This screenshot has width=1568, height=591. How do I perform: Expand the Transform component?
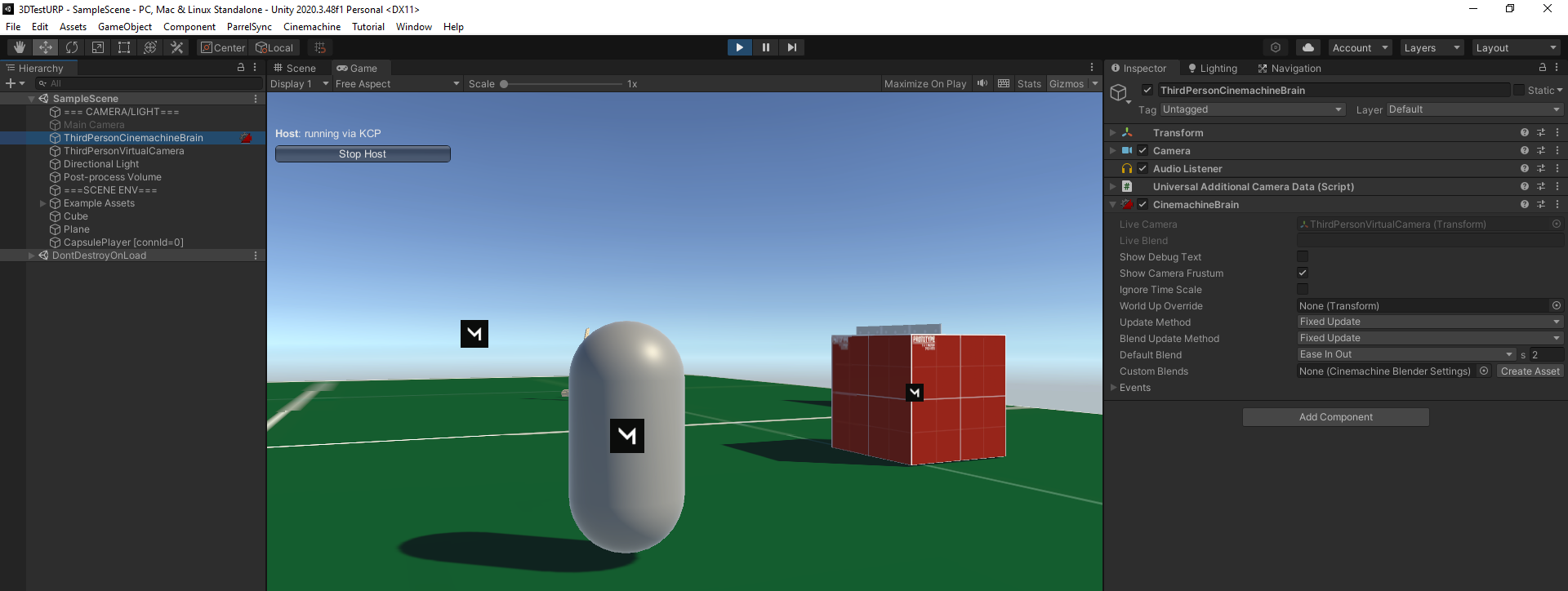click(1113, 132)
